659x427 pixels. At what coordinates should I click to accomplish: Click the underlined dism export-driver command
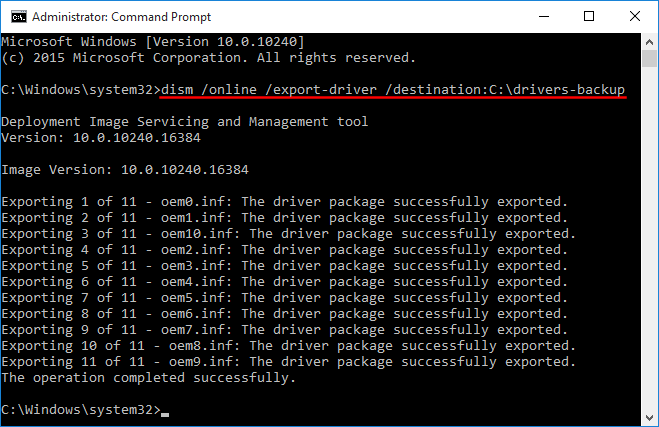coord(393,90)
